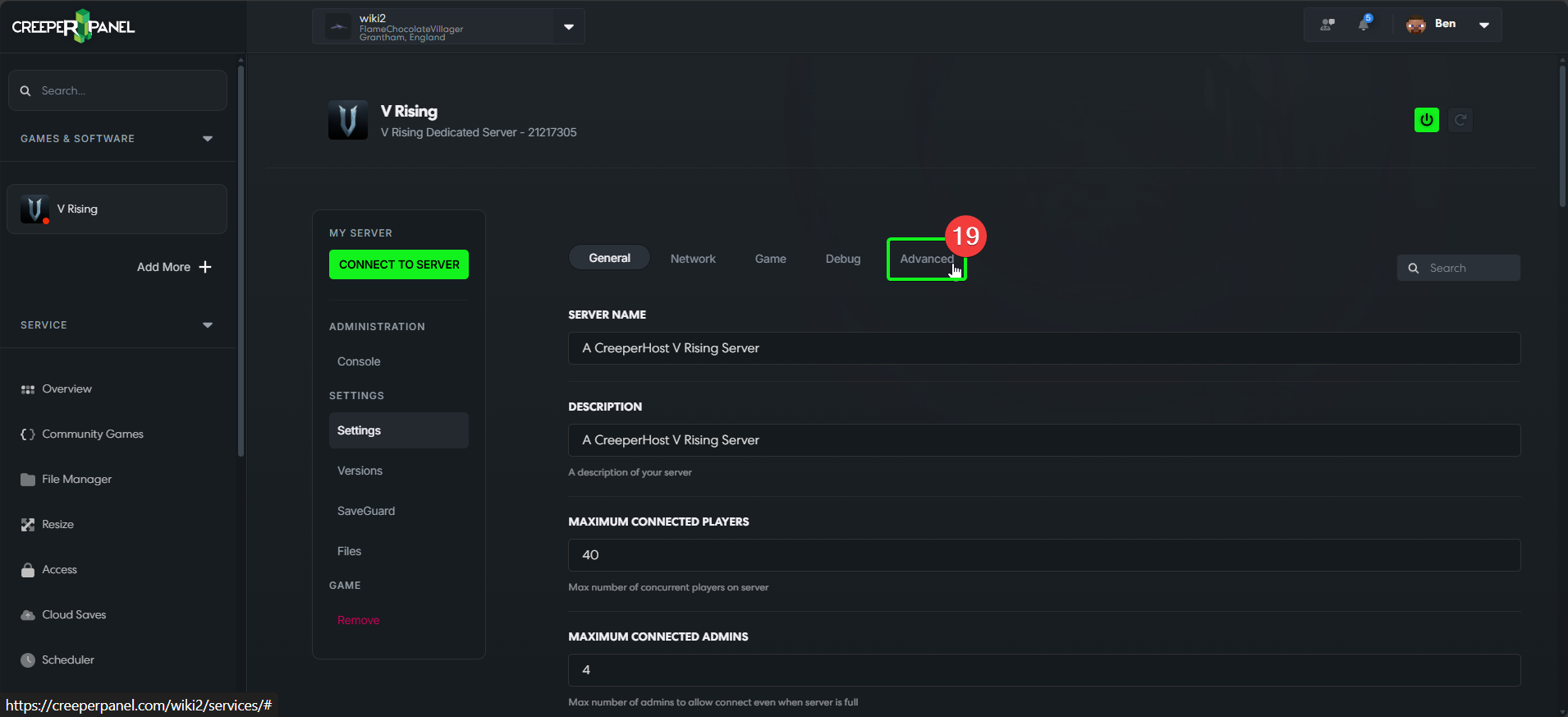
Task: Click the green server power button
Action: point(1427,120)
